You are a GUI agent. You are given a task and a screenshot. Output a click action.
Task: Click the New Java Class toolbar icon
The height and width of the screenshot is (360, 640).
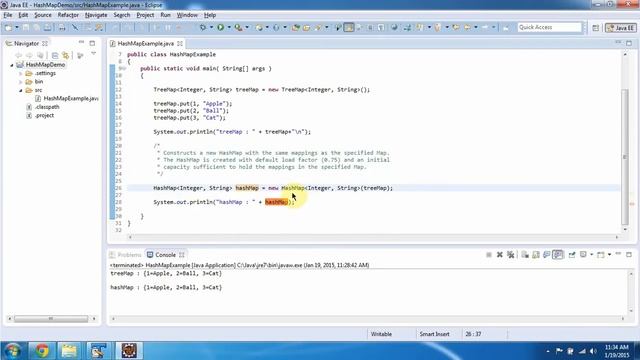point(276,27)
